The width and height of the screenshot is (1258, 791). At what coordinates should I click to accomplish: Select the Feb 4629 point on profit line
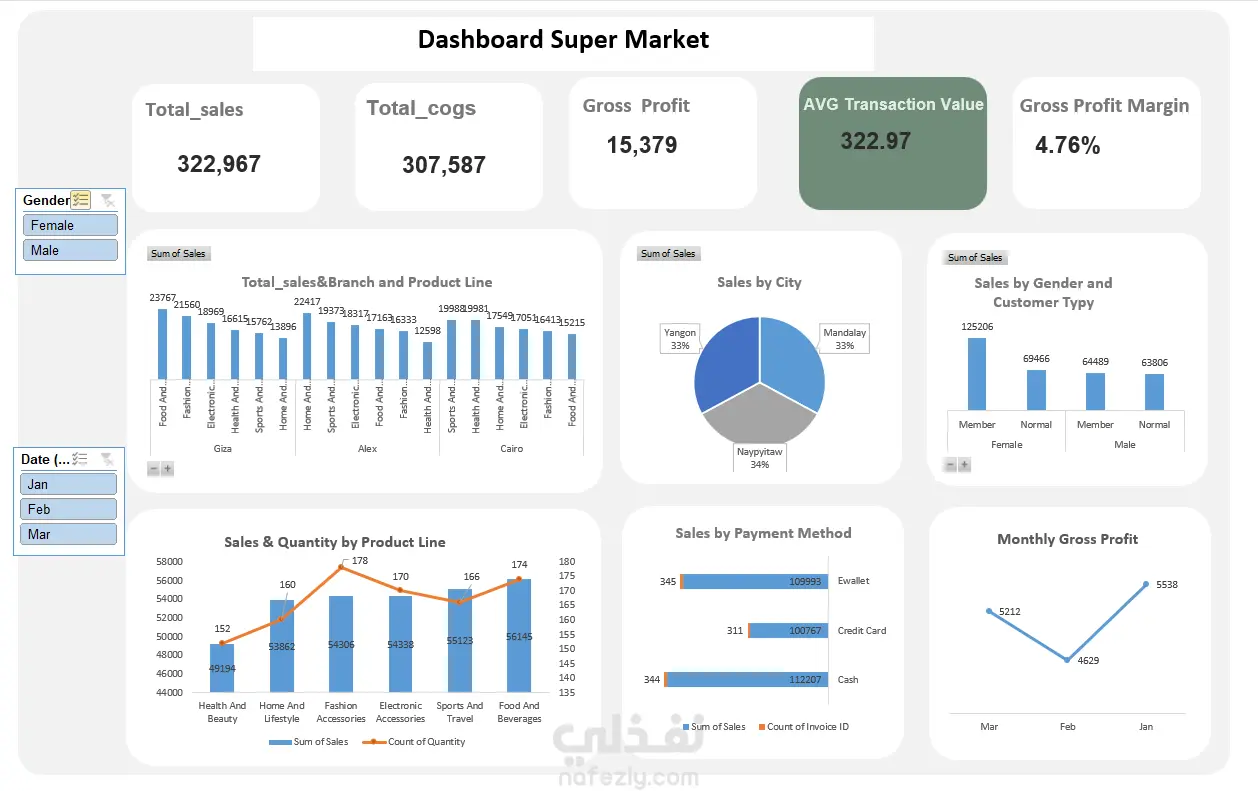point(1067,660)
